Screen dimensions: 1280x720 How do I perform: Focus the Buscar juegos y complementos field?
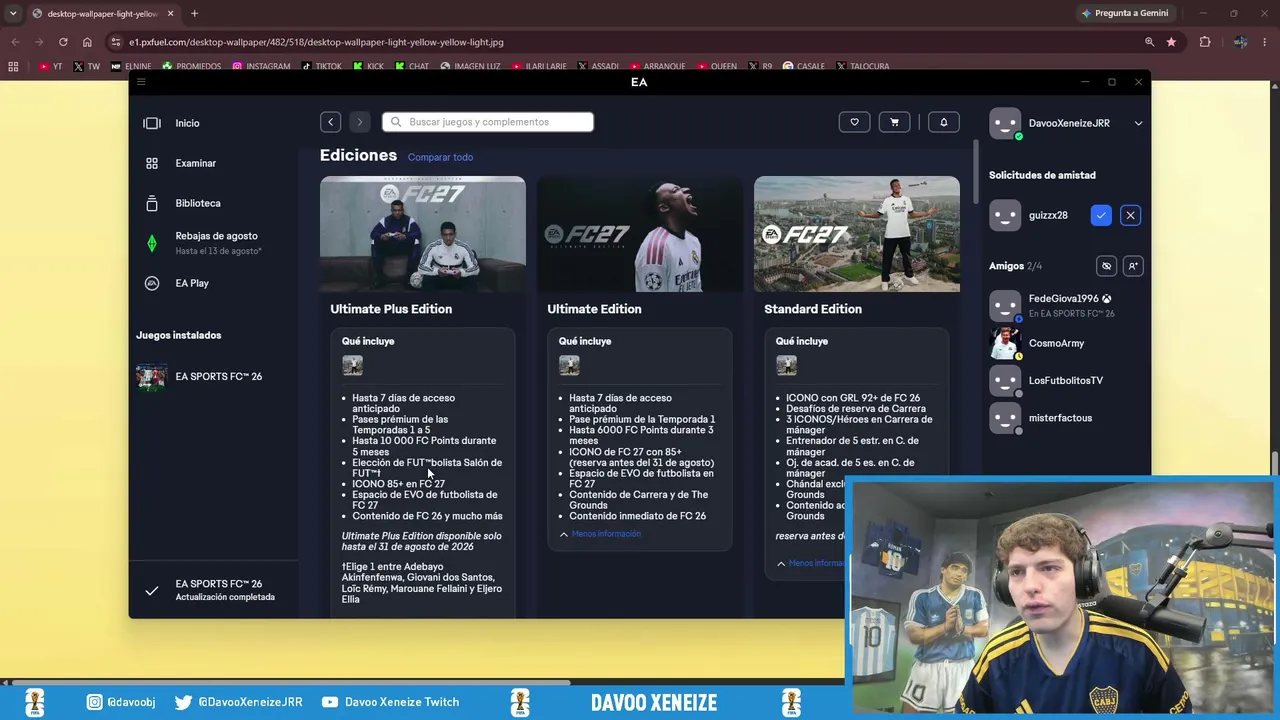coord(488,122)
